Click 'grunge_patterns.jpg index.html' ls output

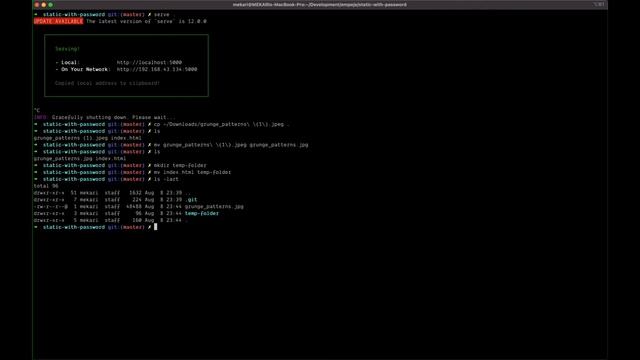pyautogui.click(x=80, y=158)
